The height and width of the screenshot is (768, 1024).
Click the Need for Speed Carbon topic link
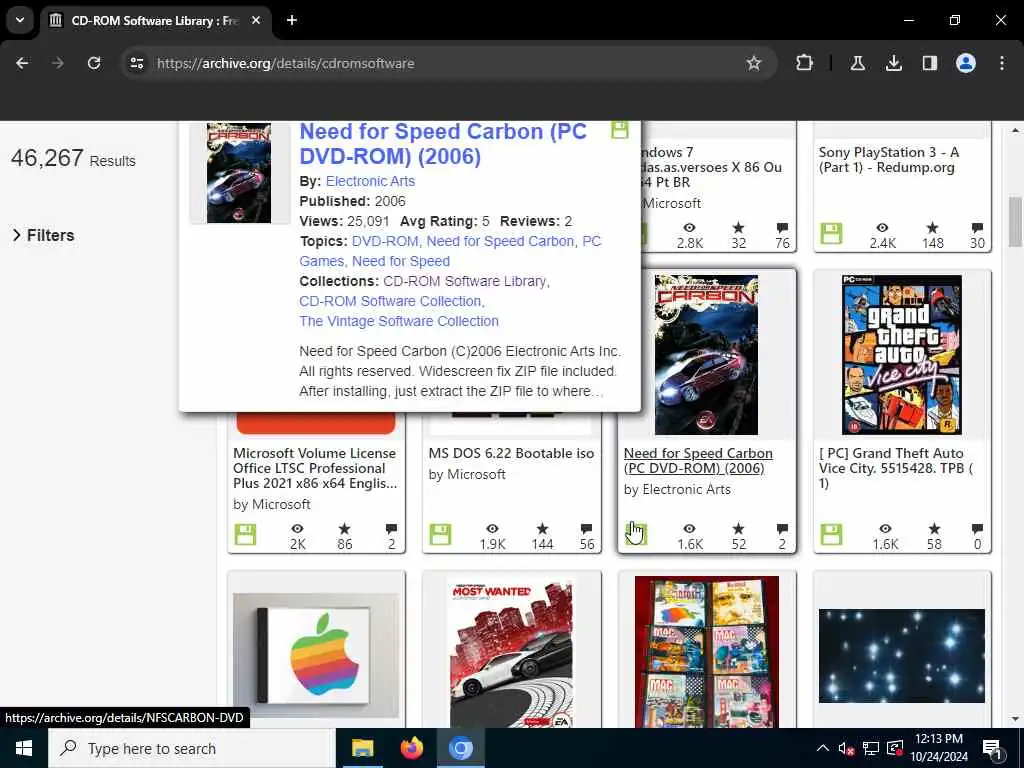tap(500, 241)
